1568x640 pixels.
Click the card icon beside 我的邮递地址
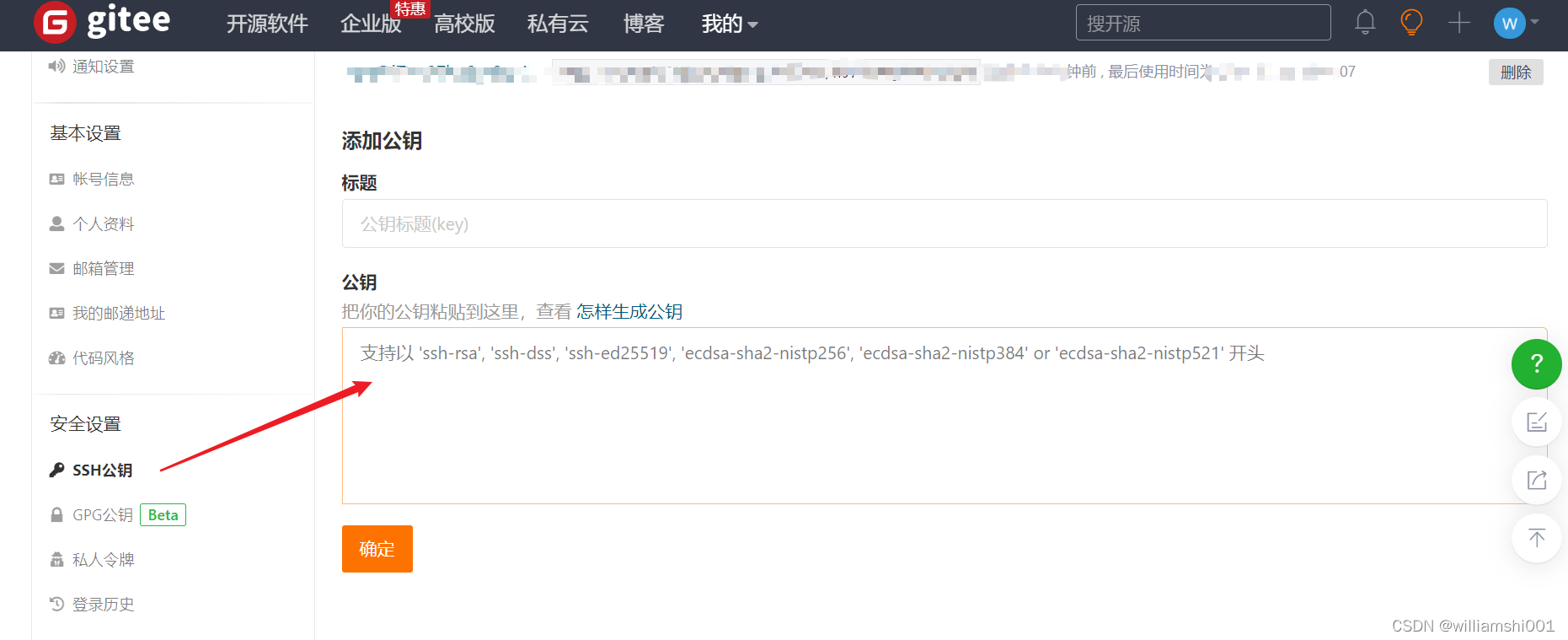tap(56, 313)
